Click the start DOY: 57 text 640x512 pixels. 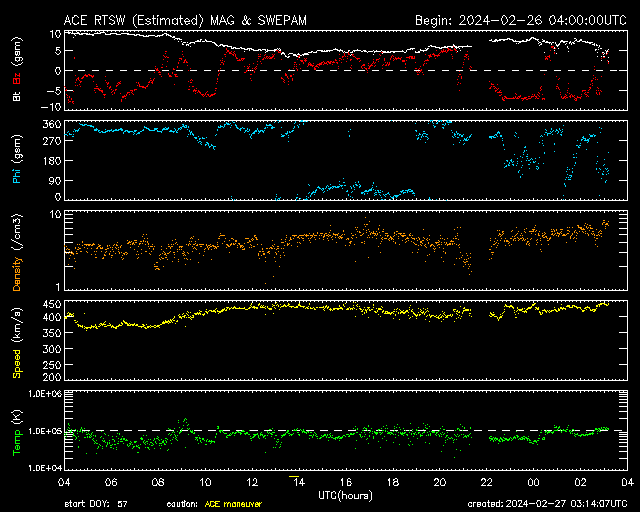coord(94,504)
